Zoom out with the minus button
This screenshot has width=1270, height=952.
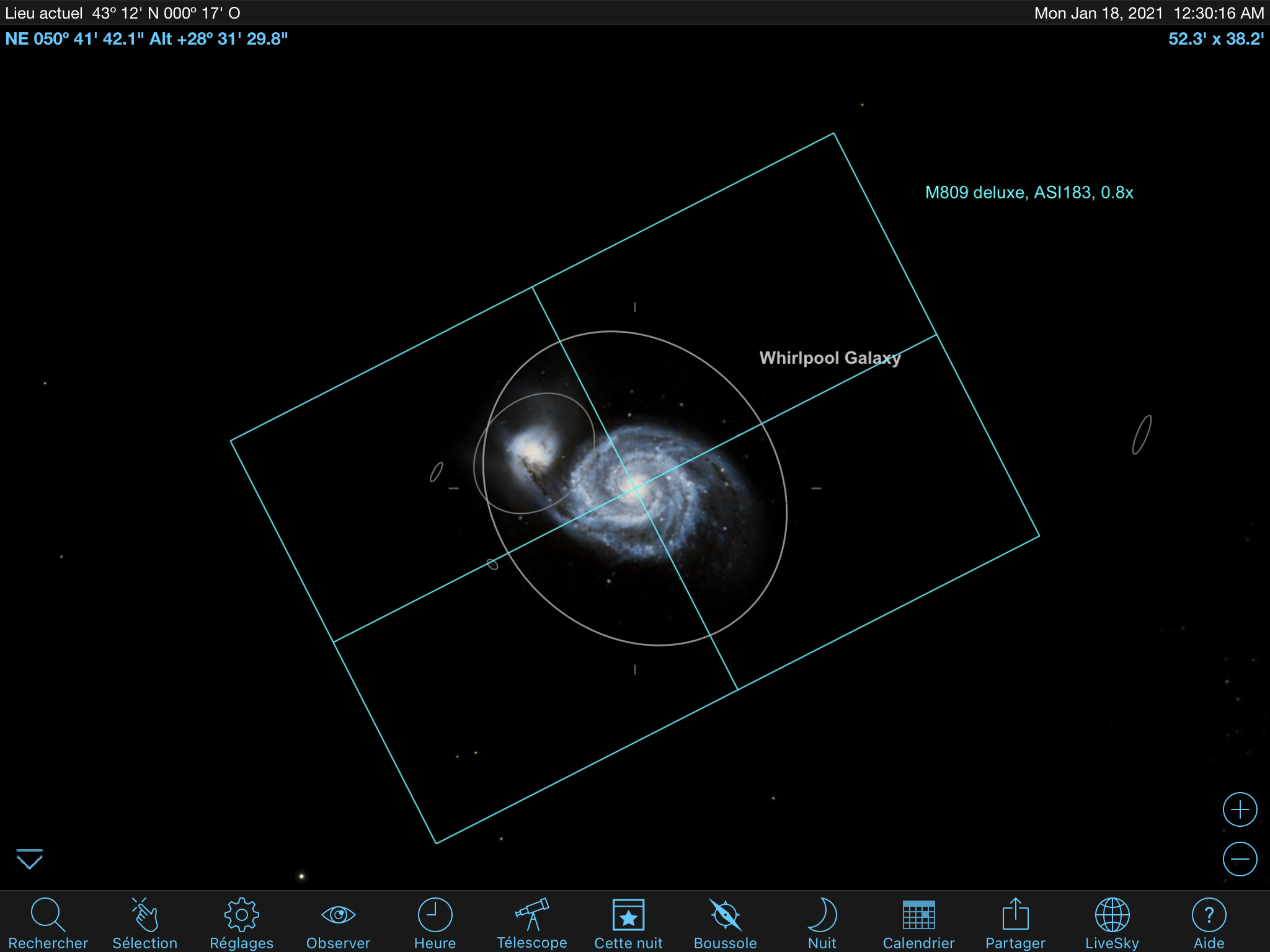(x=1240, y=859)
